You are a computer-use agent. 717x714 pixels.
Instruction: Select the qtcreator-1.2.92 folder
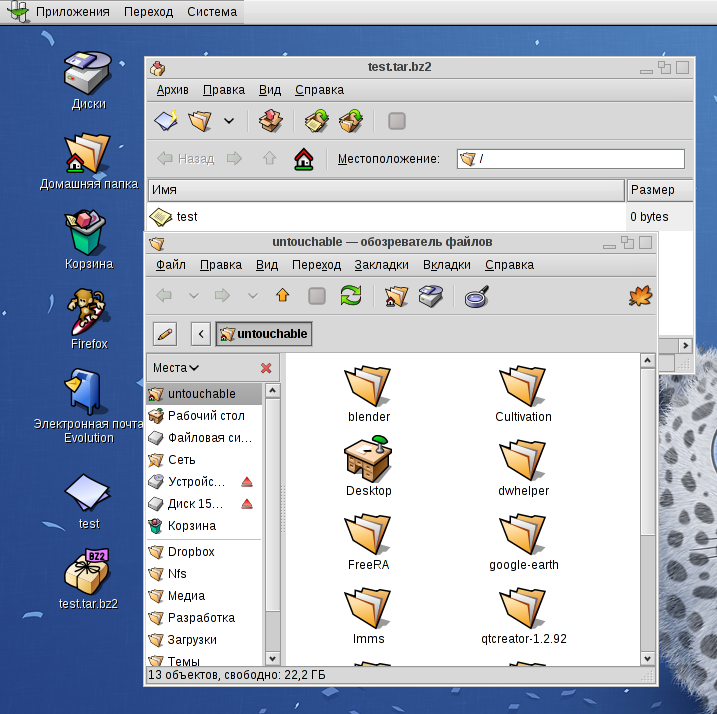523,616
